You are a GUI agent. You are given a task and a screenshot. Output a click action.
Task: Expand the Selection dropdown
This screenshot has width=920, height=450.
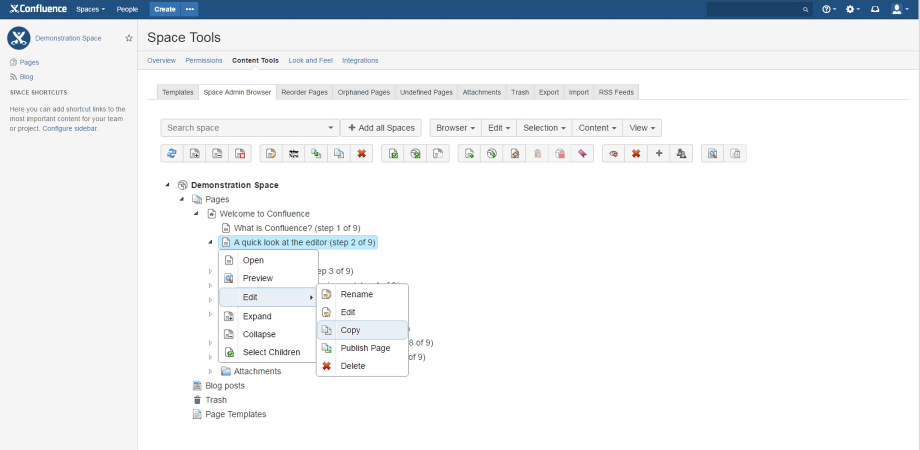pos(545,128)
